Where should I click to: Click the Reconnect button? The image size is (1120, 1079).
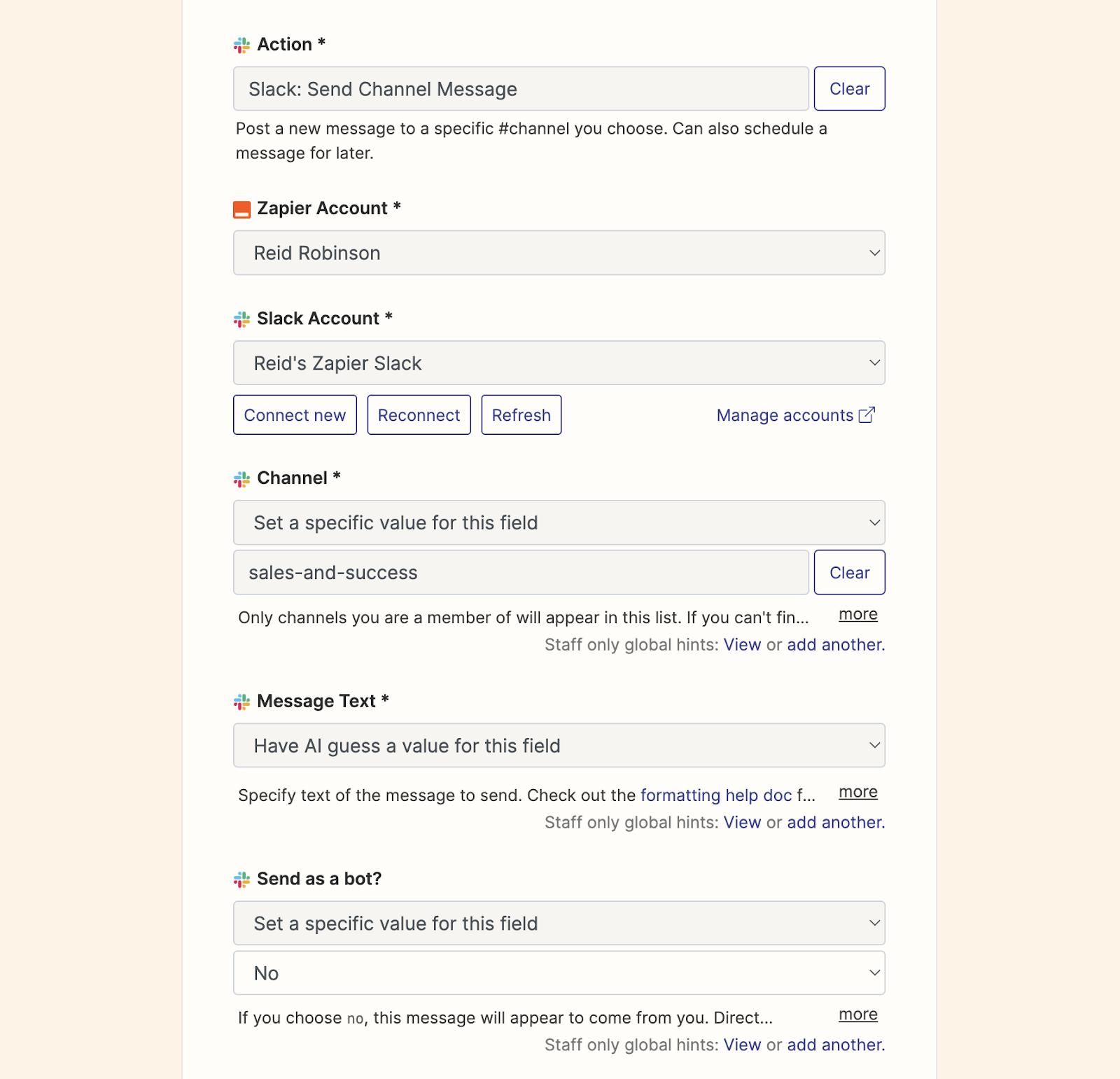tap(419, 415)
